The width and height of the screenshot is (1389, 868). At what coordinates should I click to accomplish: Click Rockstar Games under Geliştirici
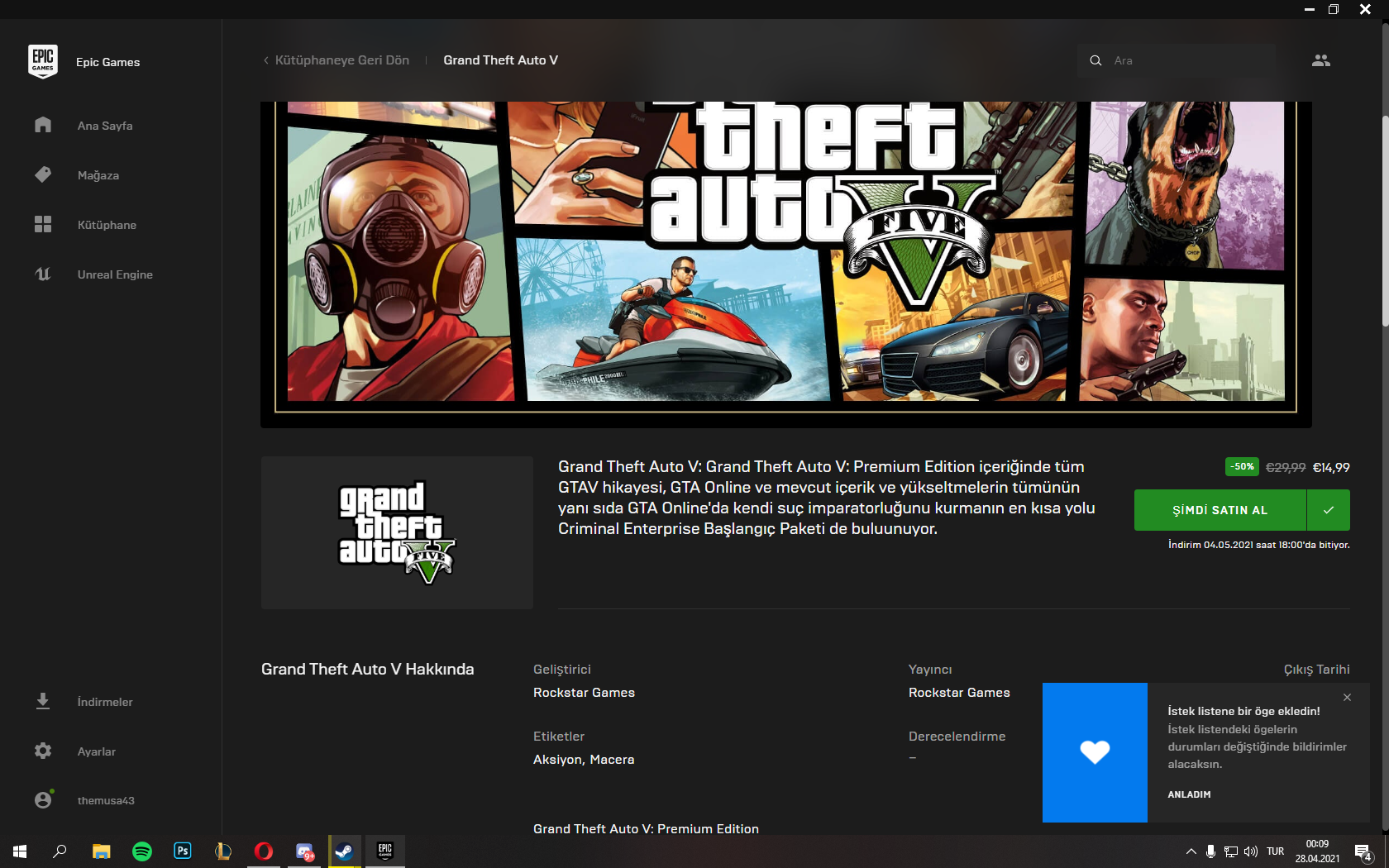584,693
